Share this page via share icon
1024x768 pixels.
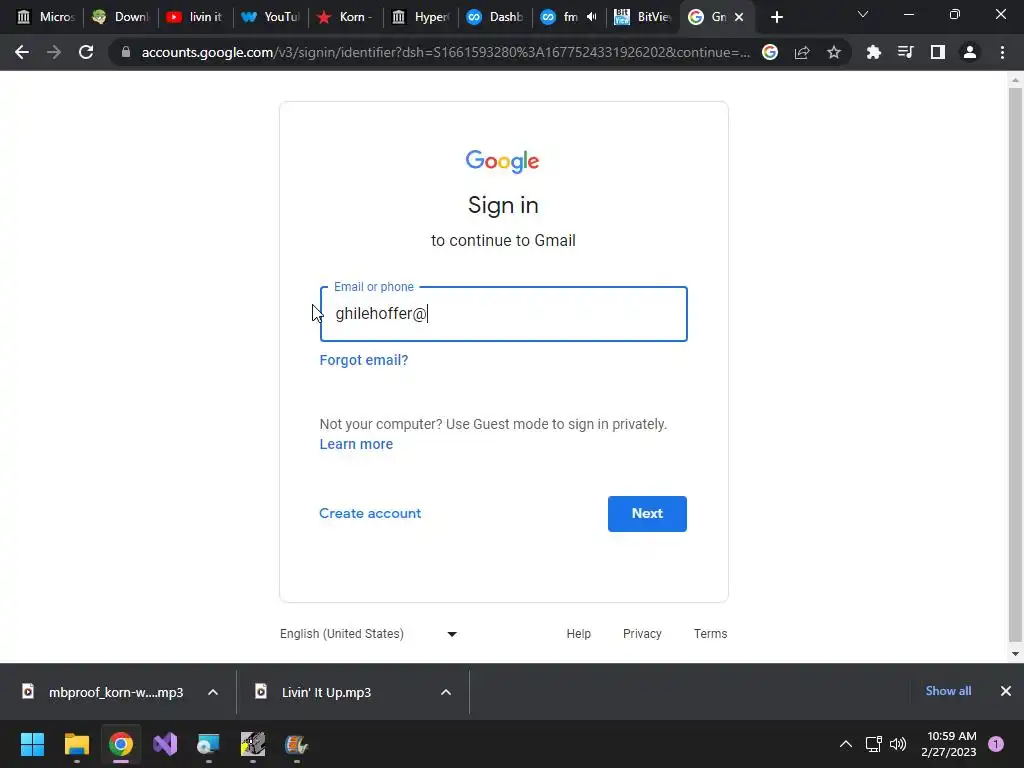pyautogui.click(x=802, y=52)
